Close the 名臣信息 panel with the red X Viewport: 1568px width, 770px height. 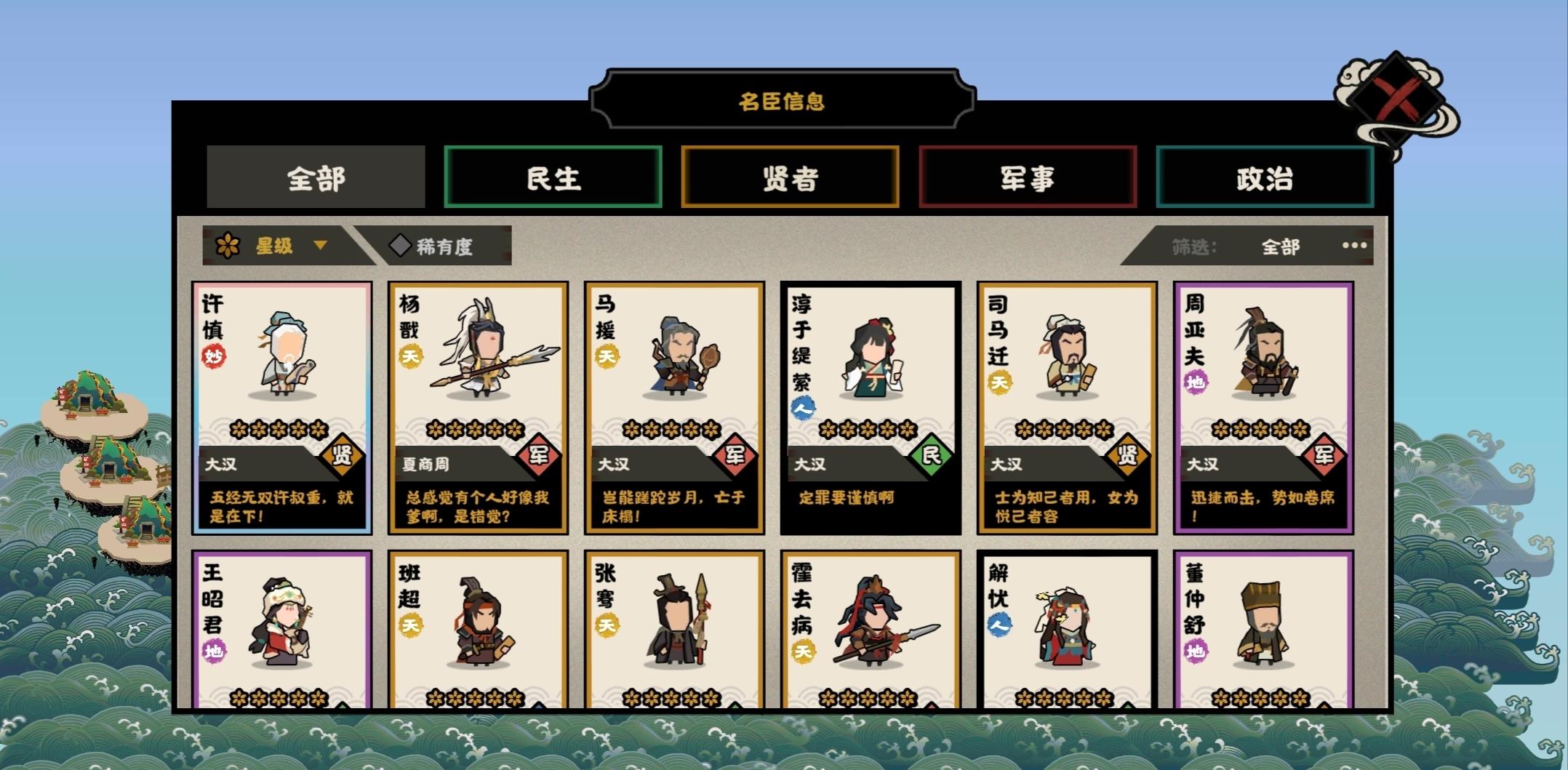pyautogui.click(x=1396, y=98)
